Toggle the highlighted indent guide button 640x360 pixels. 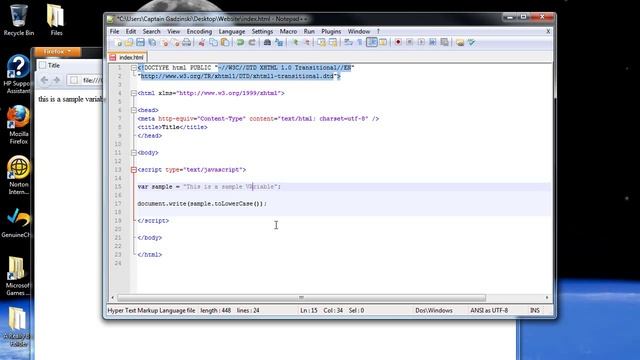coord(371,42)
